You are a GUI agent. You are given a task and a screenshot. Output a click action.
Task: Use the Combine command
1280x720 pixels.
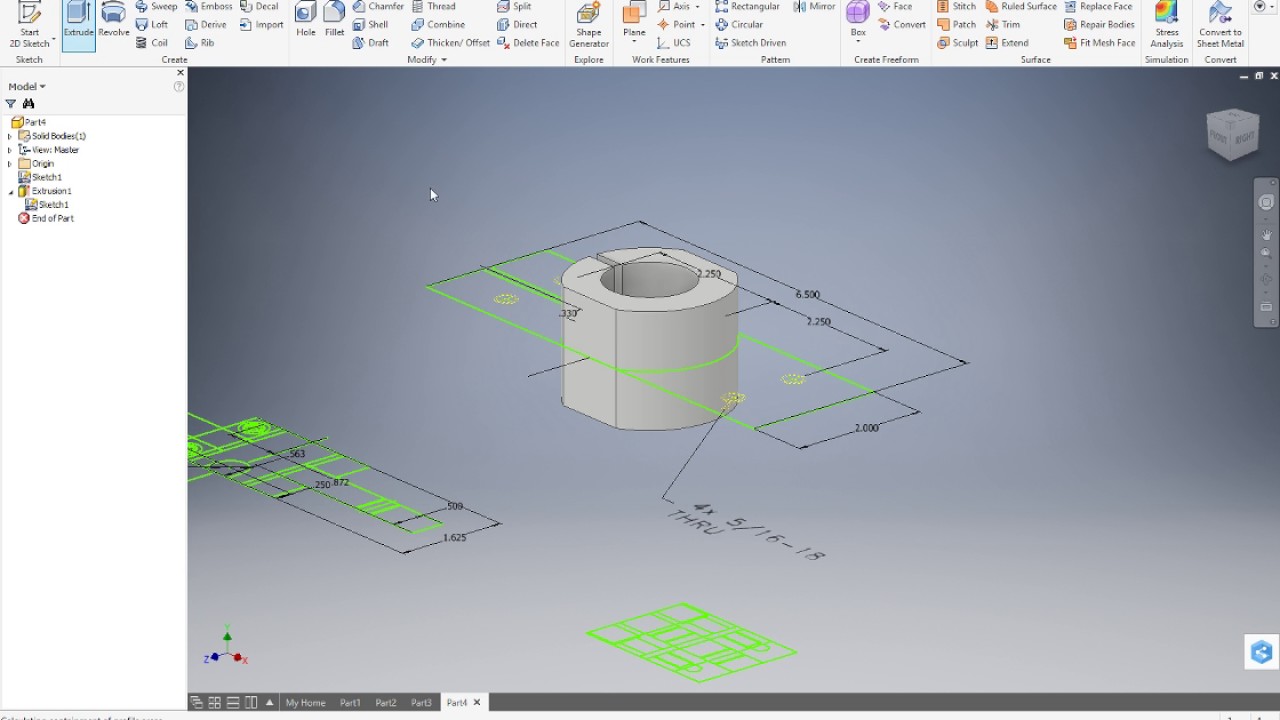[438, 24]
